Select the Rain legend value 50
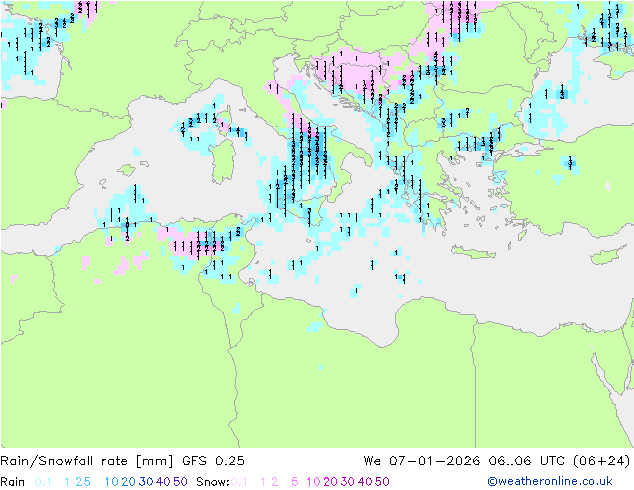Image resolution: width=634 pixels, height=490 pixels. (x=180, y=482)
